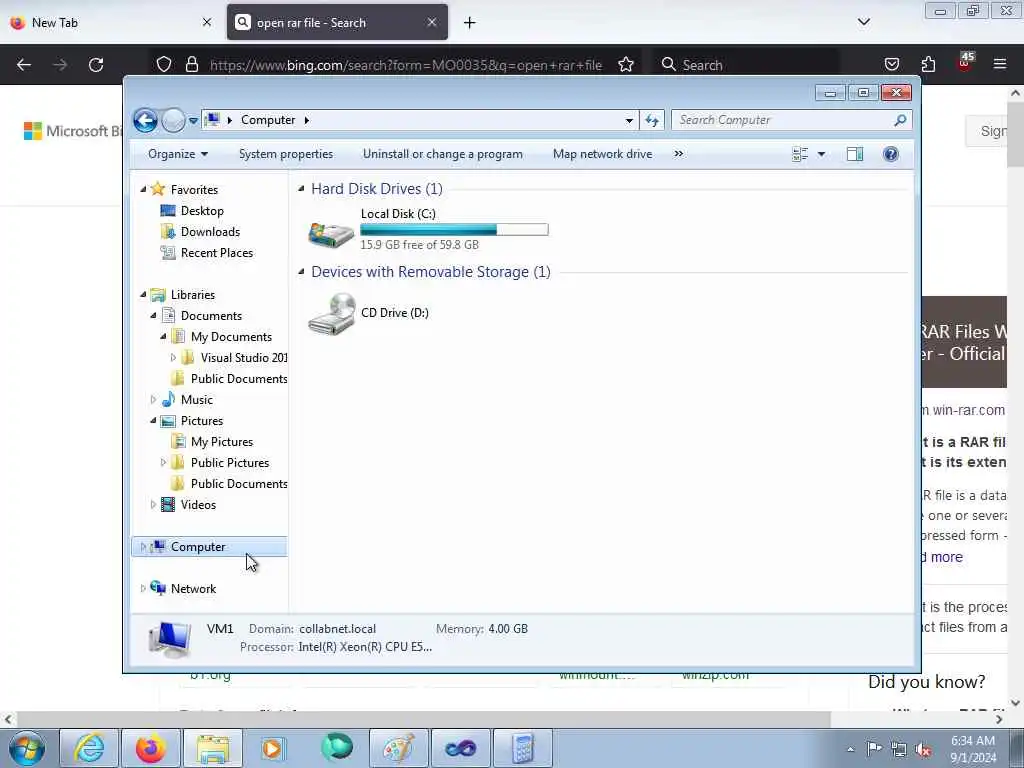
Task: Open the Firefox hamburger menu
Action: (999, 64)
